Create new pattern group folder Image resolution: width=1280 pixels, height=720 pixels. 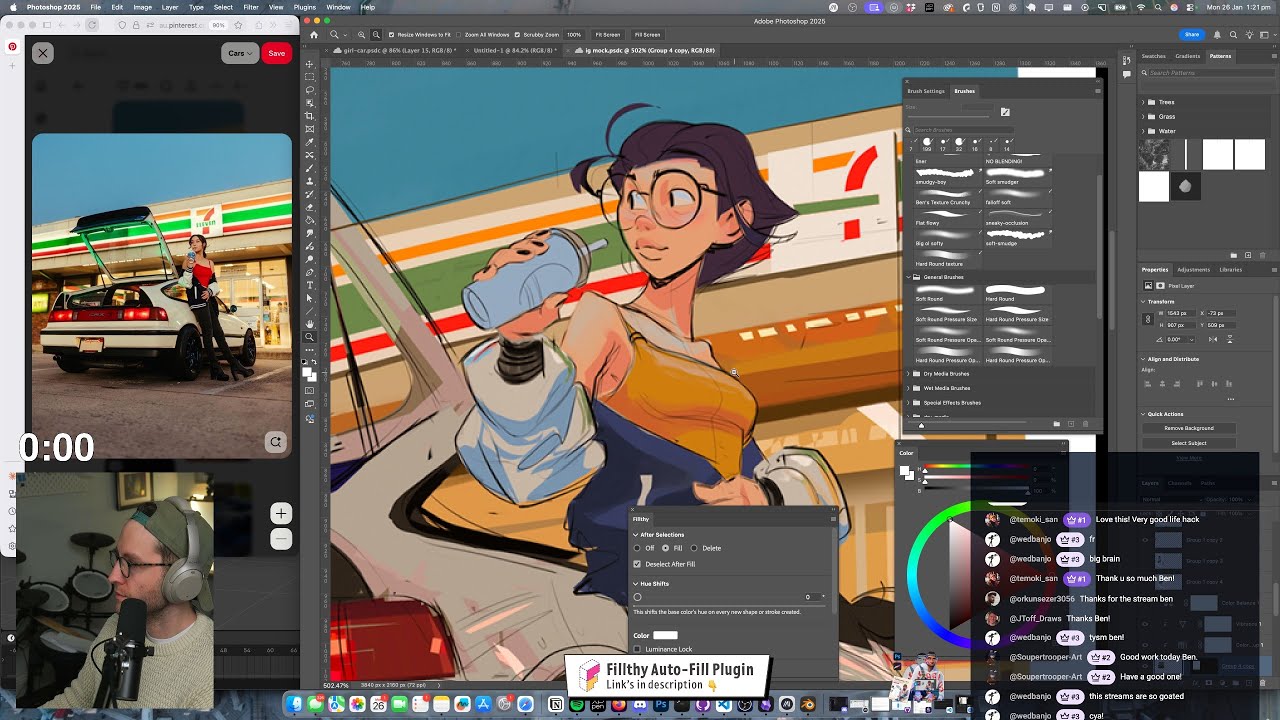coord(1233,256)
